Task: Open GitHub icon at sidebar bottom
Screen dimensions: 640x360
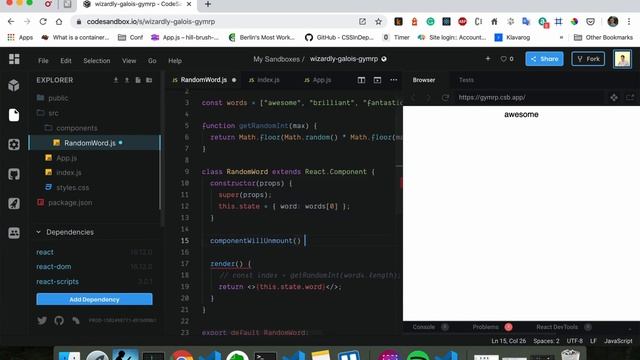Action: pyautogui.click(x=59, y=320)
